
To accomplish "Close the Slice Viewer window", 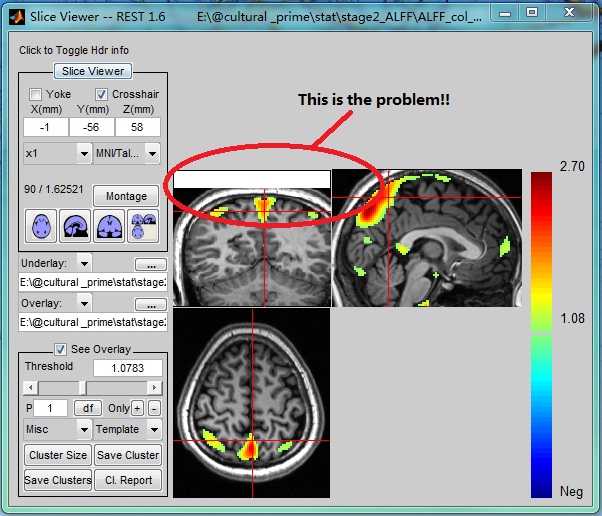I will (569, 13).
